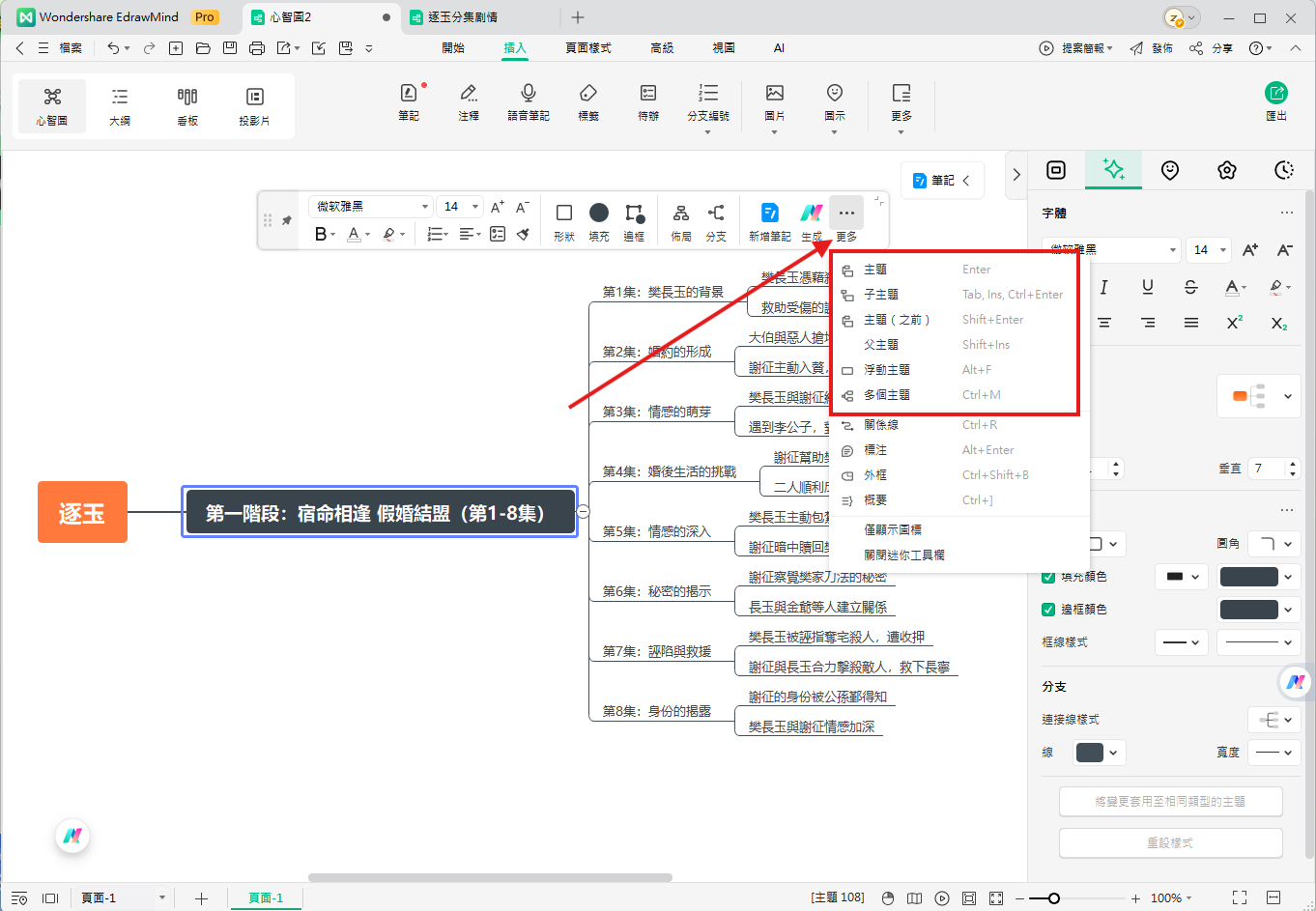
Task: Click the 匯出 export icon
Action: click(1275, 100)
